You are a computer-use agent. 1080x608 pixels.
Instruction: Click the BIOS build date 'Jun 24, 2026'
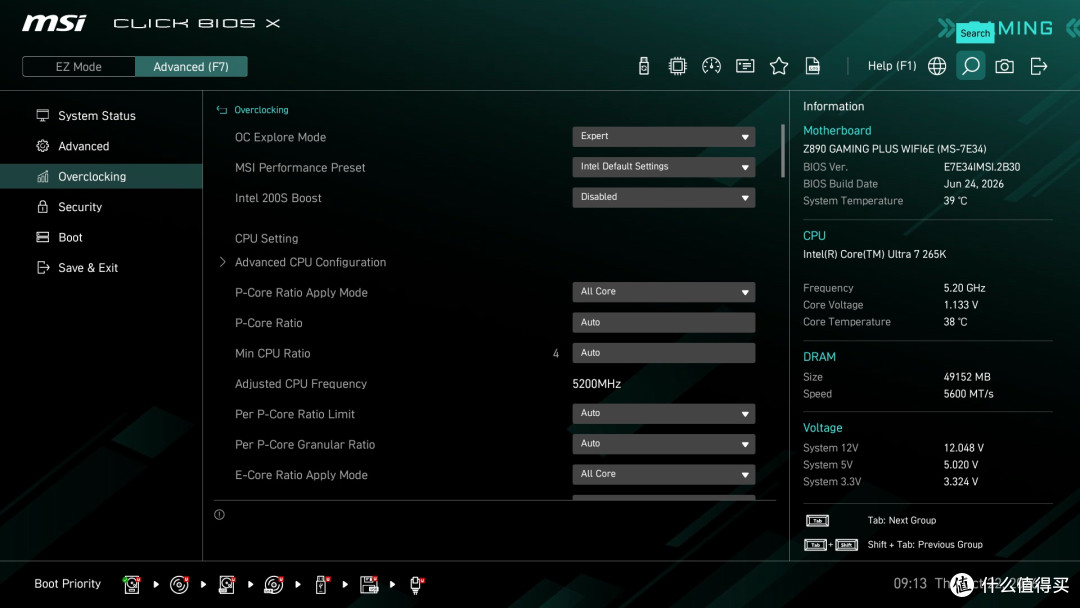tap(973, 184)
